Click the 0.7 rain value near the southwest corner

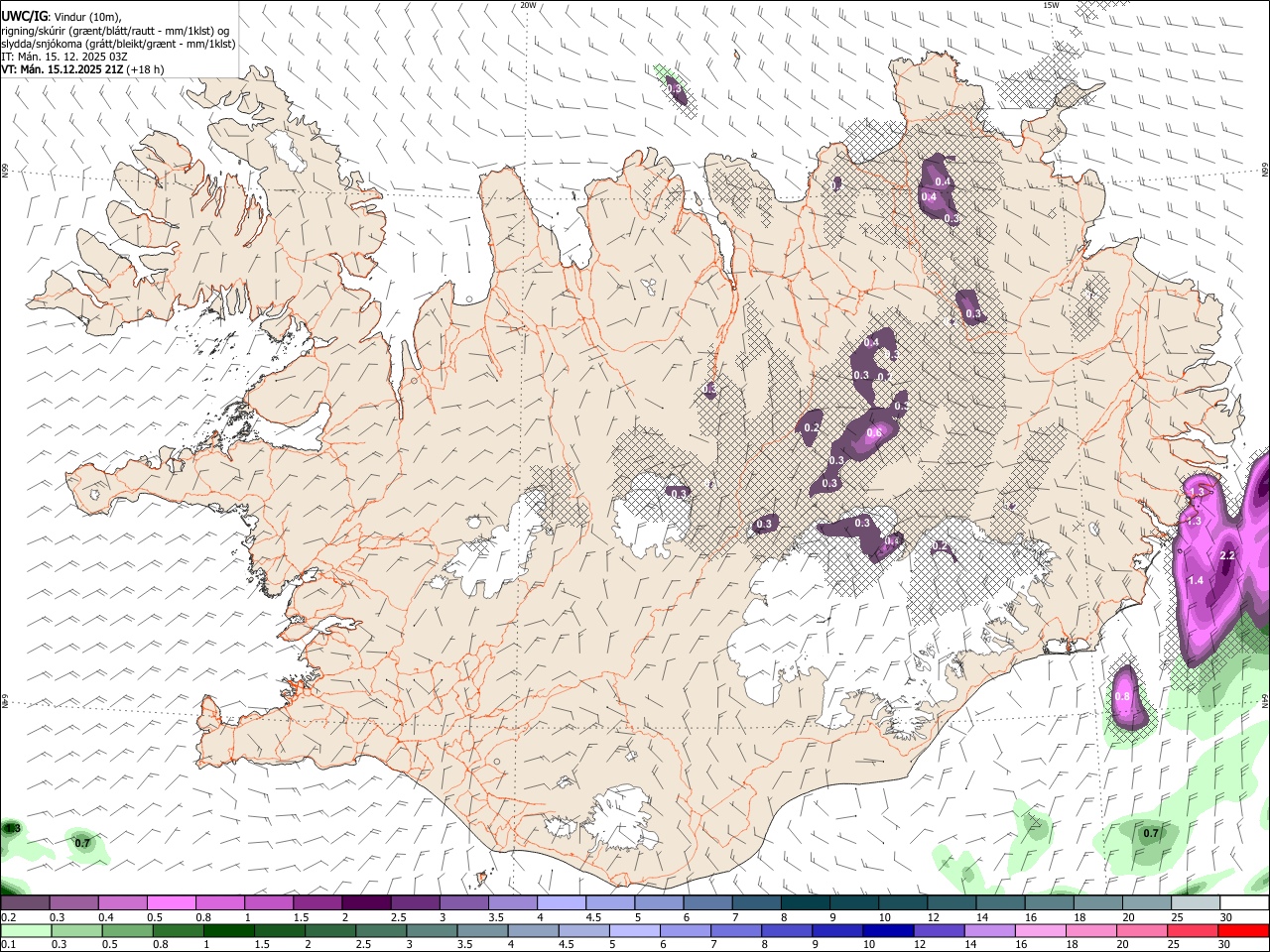click(82, 843)
